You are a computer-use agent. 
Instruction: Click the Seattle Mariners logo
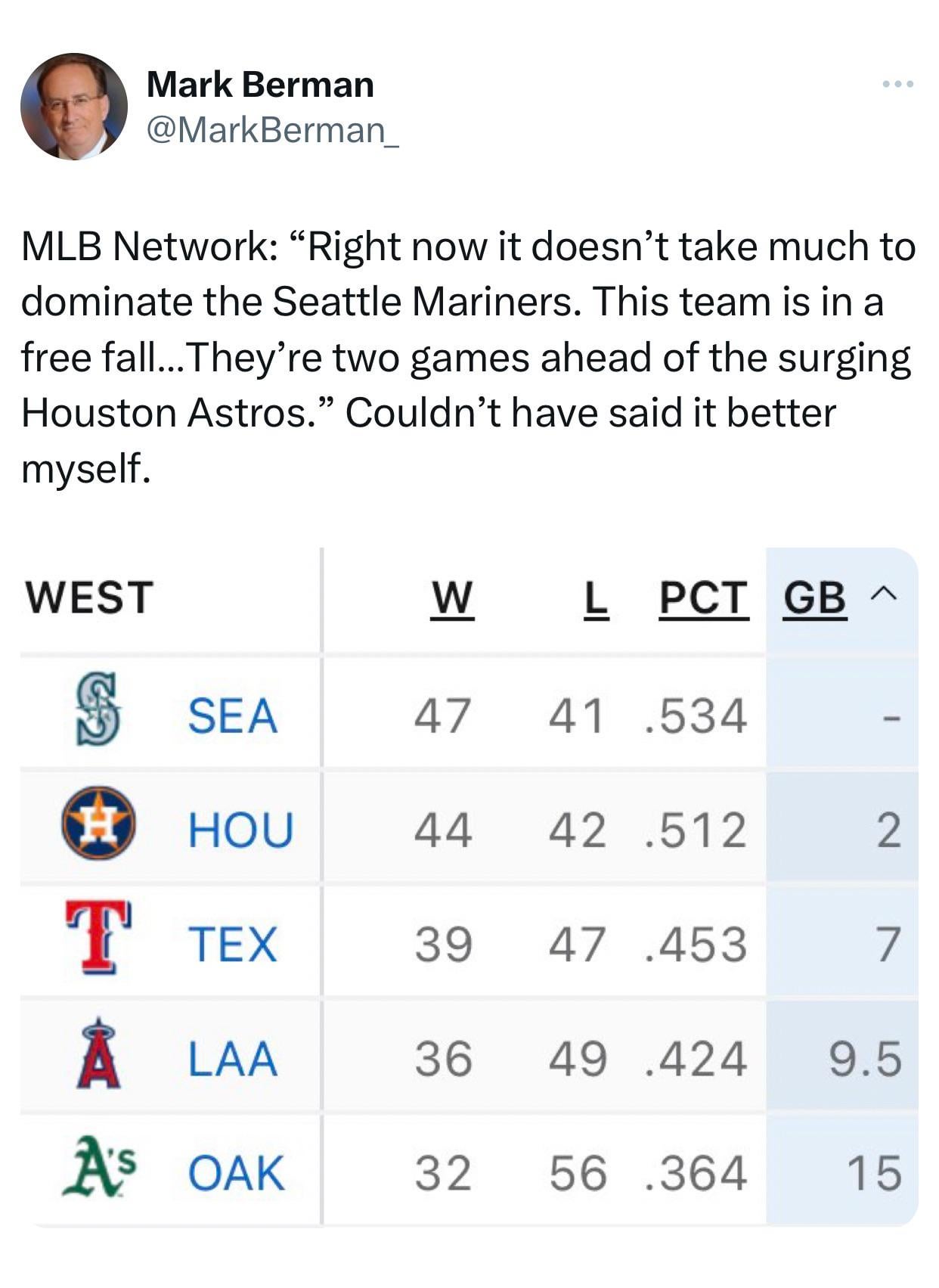(x=98, y=712)
